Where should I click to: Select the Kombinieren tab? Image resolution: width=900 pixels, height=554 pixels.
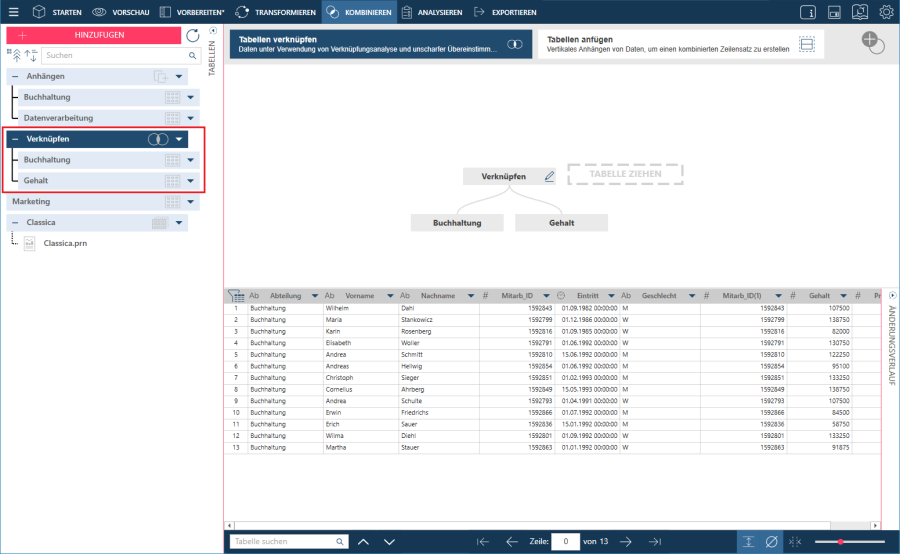(359, 12)
